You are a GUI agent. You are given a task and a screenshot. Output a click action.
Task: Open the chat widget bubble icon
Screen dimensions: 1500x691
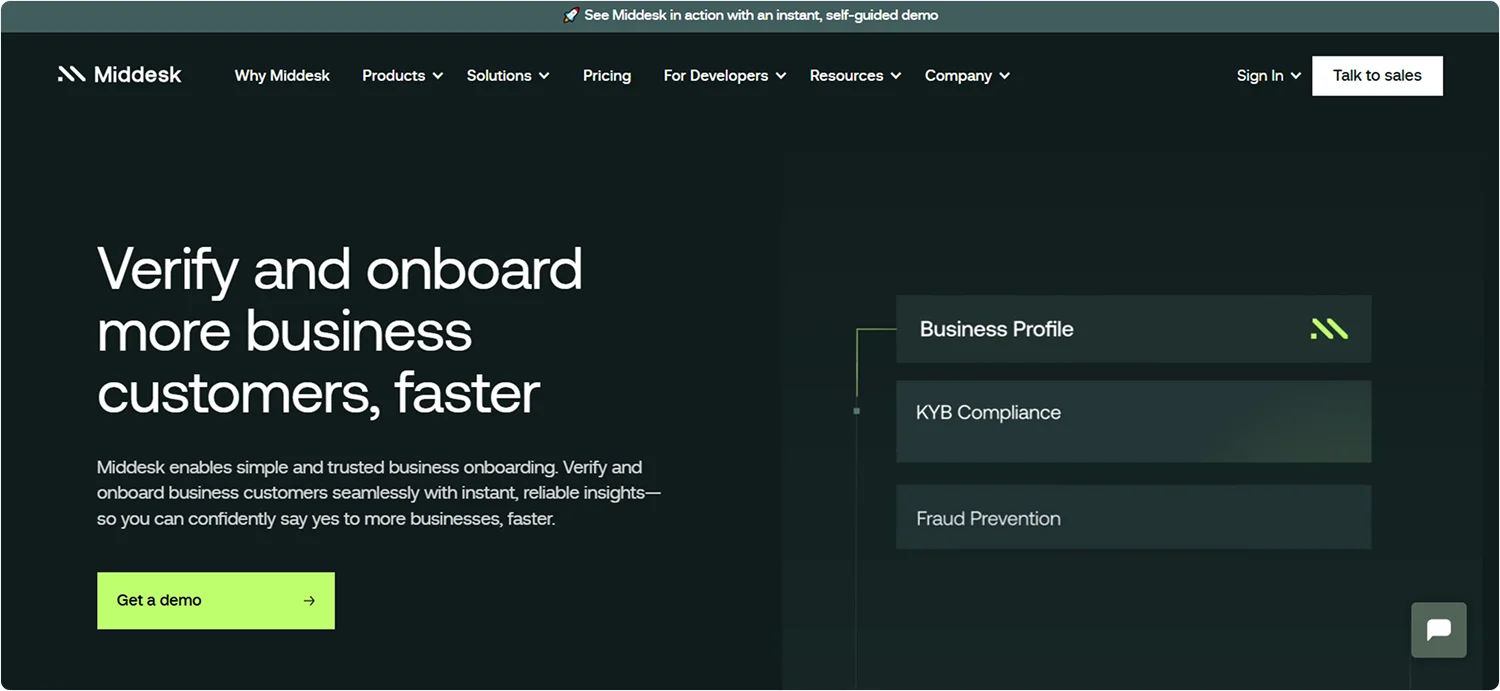pyautogui.click(x=1439, y=630)
